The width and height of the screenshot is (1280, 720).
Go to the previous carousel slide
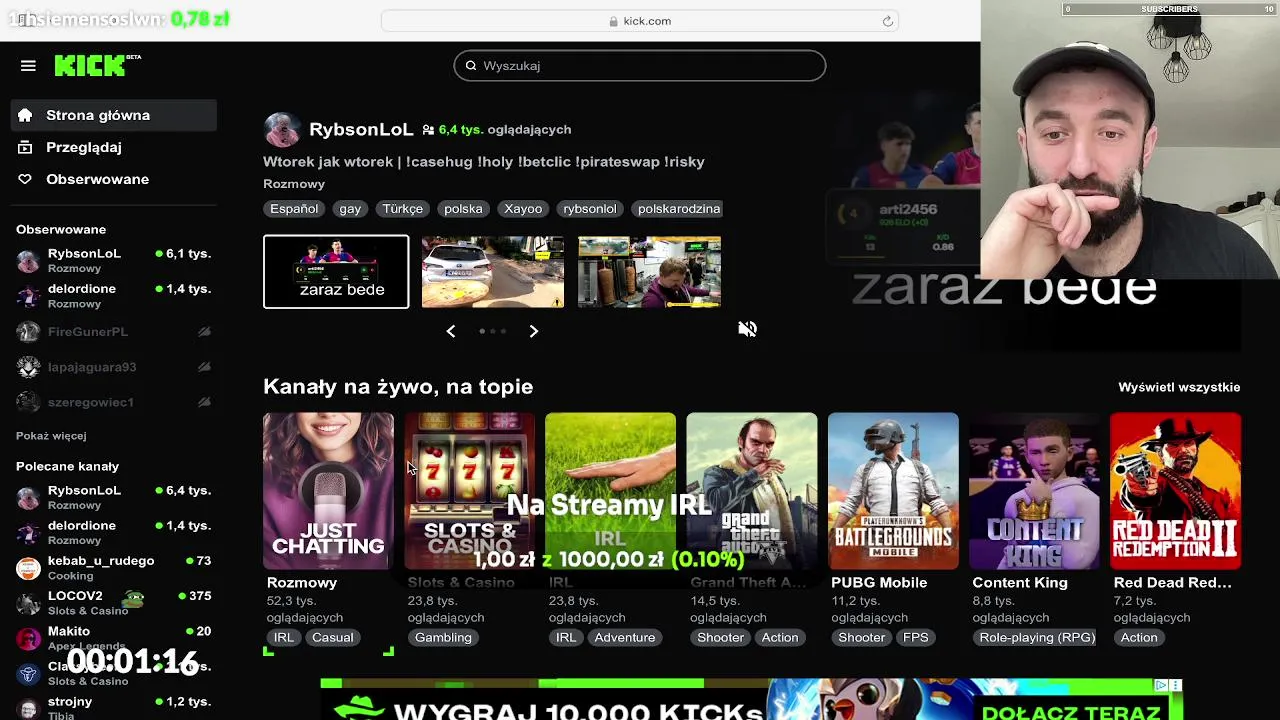451,331
